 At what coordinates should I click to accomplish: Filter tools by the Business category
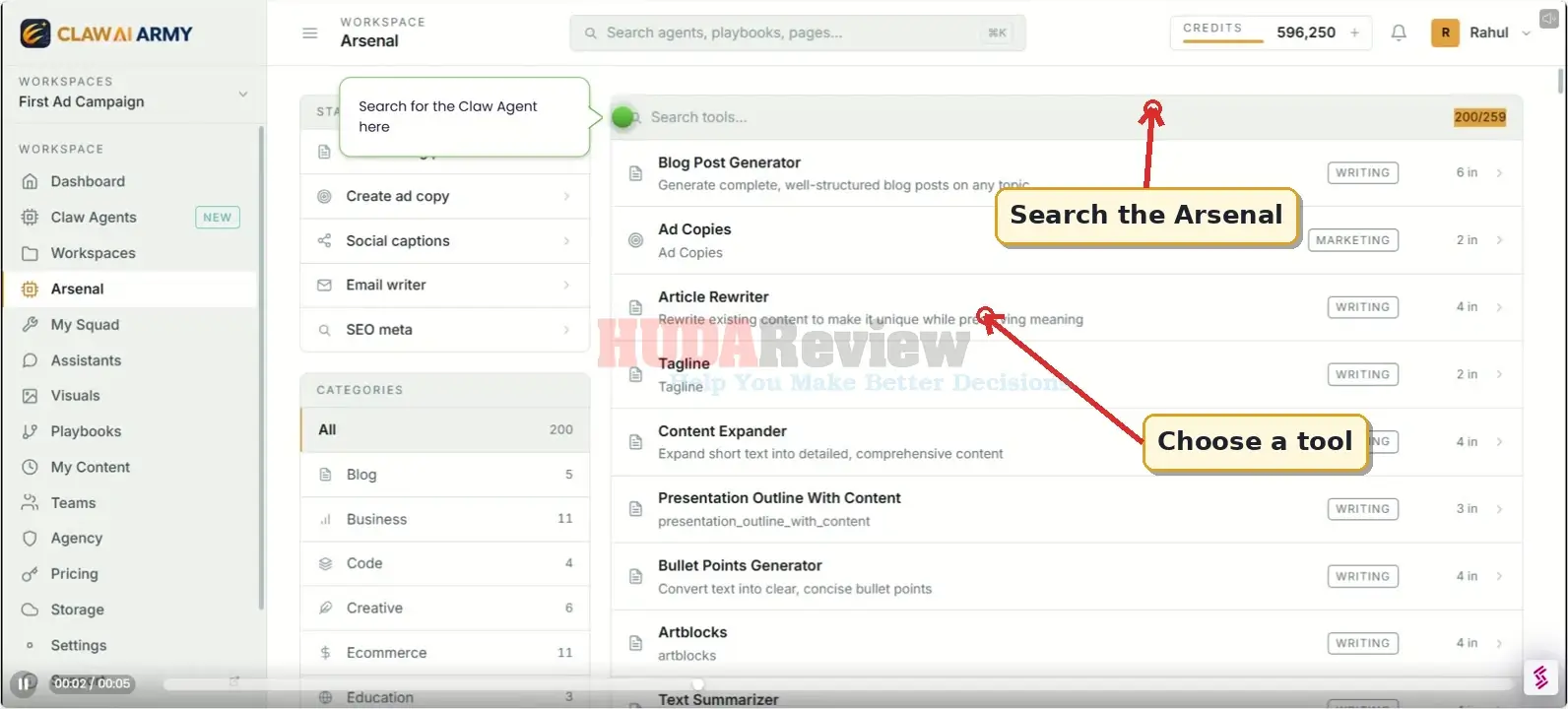point(445,519)
